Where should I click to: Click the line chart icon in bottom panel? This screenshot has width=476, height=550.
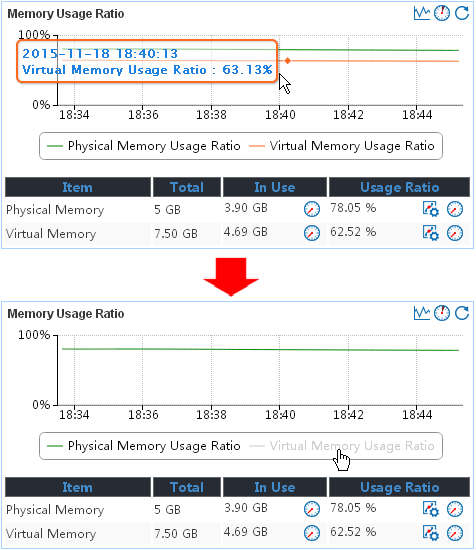tap(422, 313)
